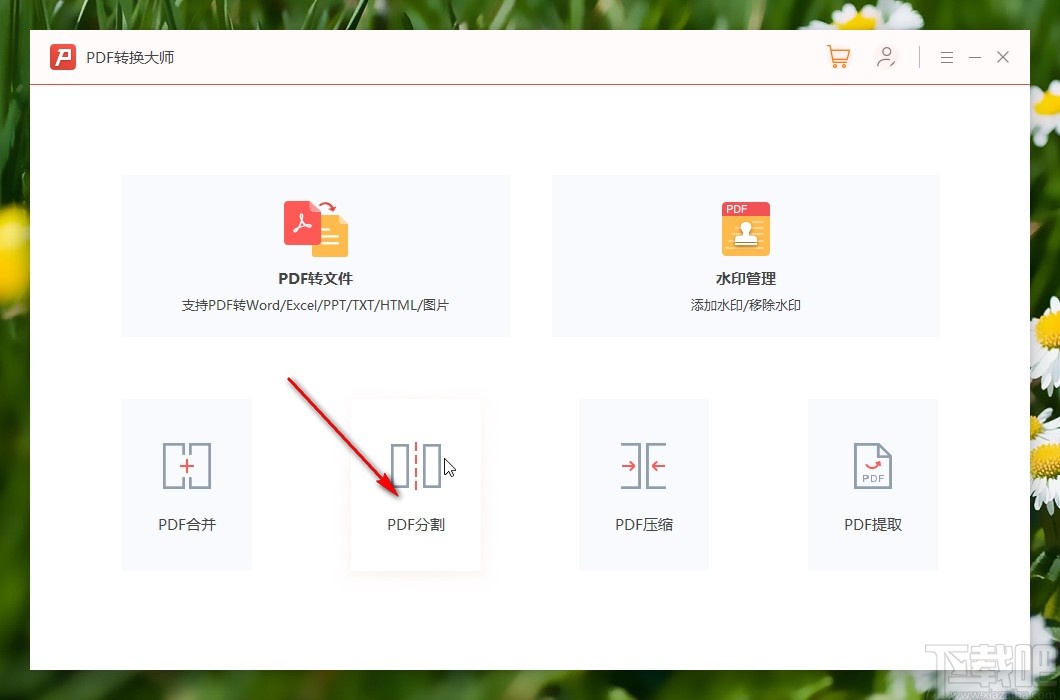The height and width of the screenshot is (700, 1060).
Task: Select the PDF提取 extract icon
Action: tap(872, 465)
